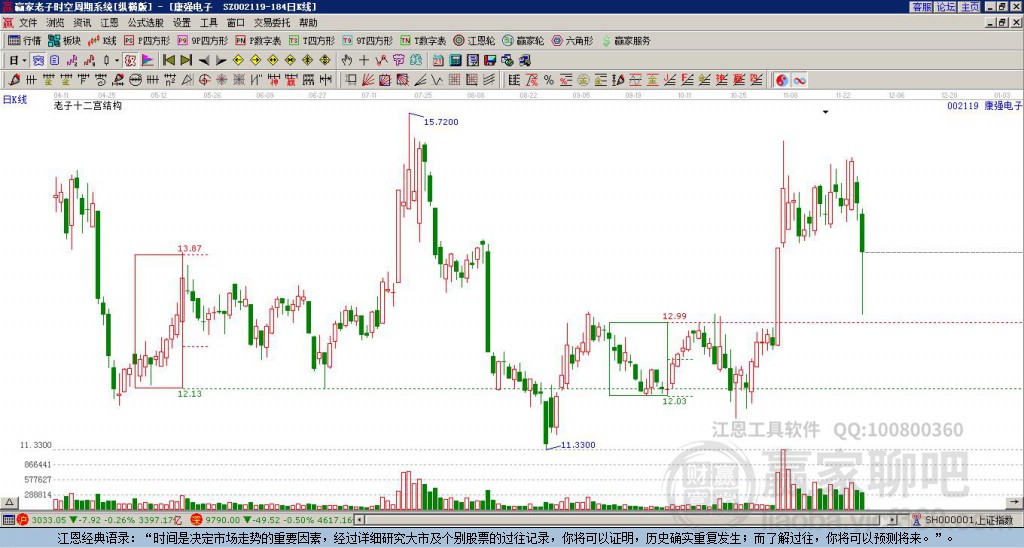Click the SH000001 上证指数 status item
This screenshot has width=1024, height=548.
[964, 520]
